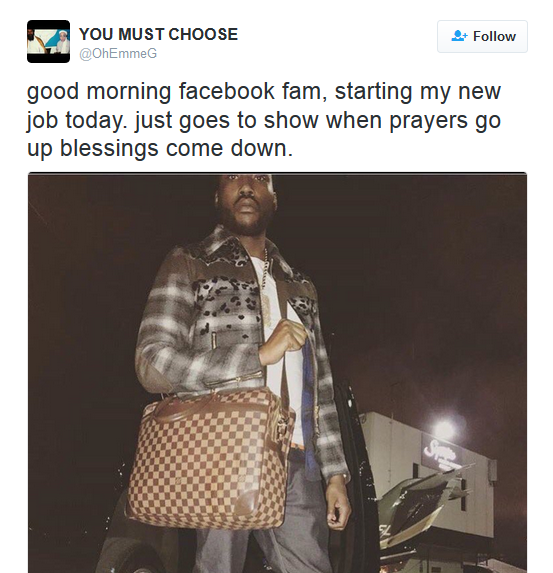Click the store sign on background building
The height and width of the screenshot is (573, 553).
(x=439, y=453)
